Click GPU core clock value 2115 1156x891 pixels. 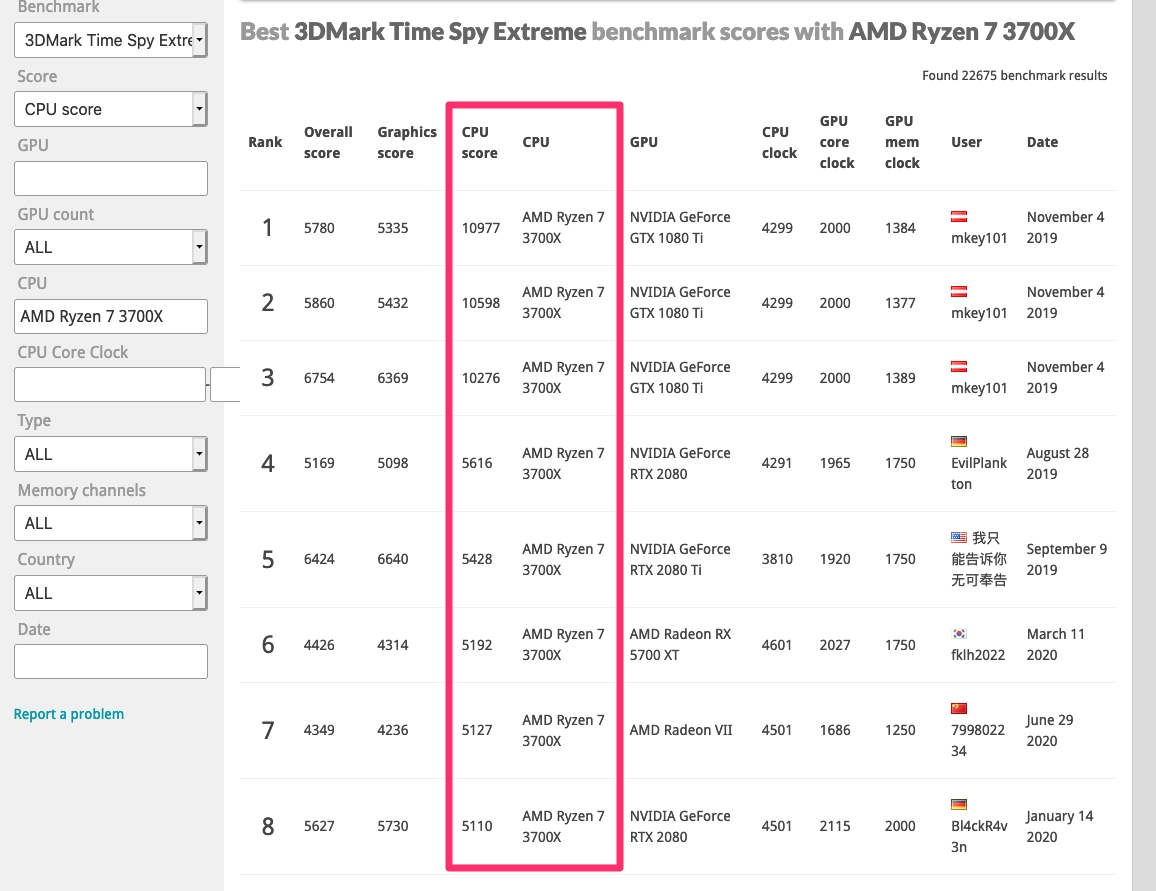(x=835, y=826)
